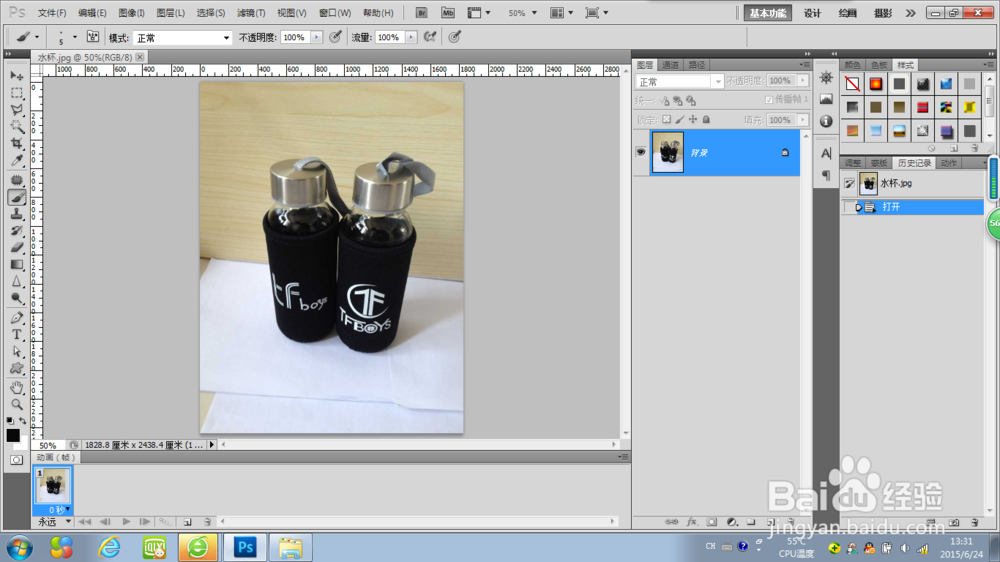
Task: Open the flow 流量 slider arrow
Action: point(411,38)
